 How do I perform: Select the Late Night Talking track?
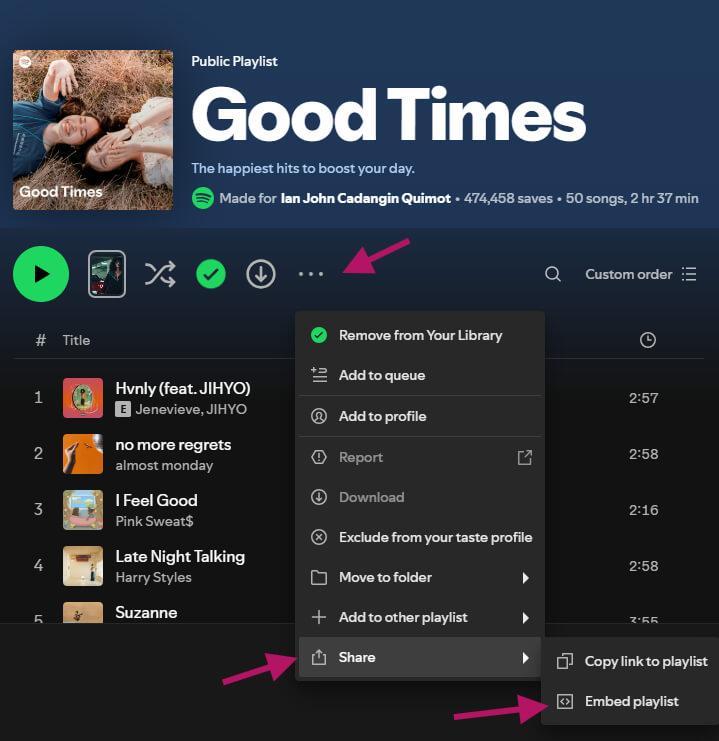180,557
